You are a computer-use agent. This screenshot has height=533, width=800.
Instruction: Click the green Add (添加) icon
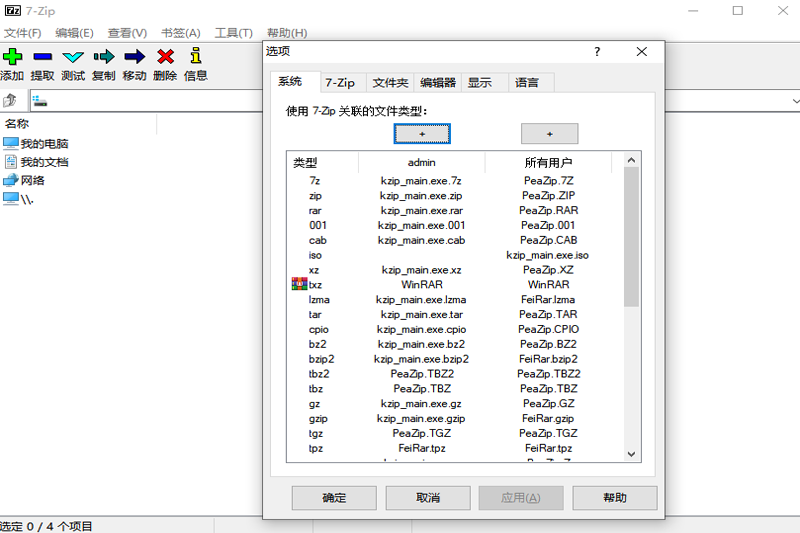(12, 57)
